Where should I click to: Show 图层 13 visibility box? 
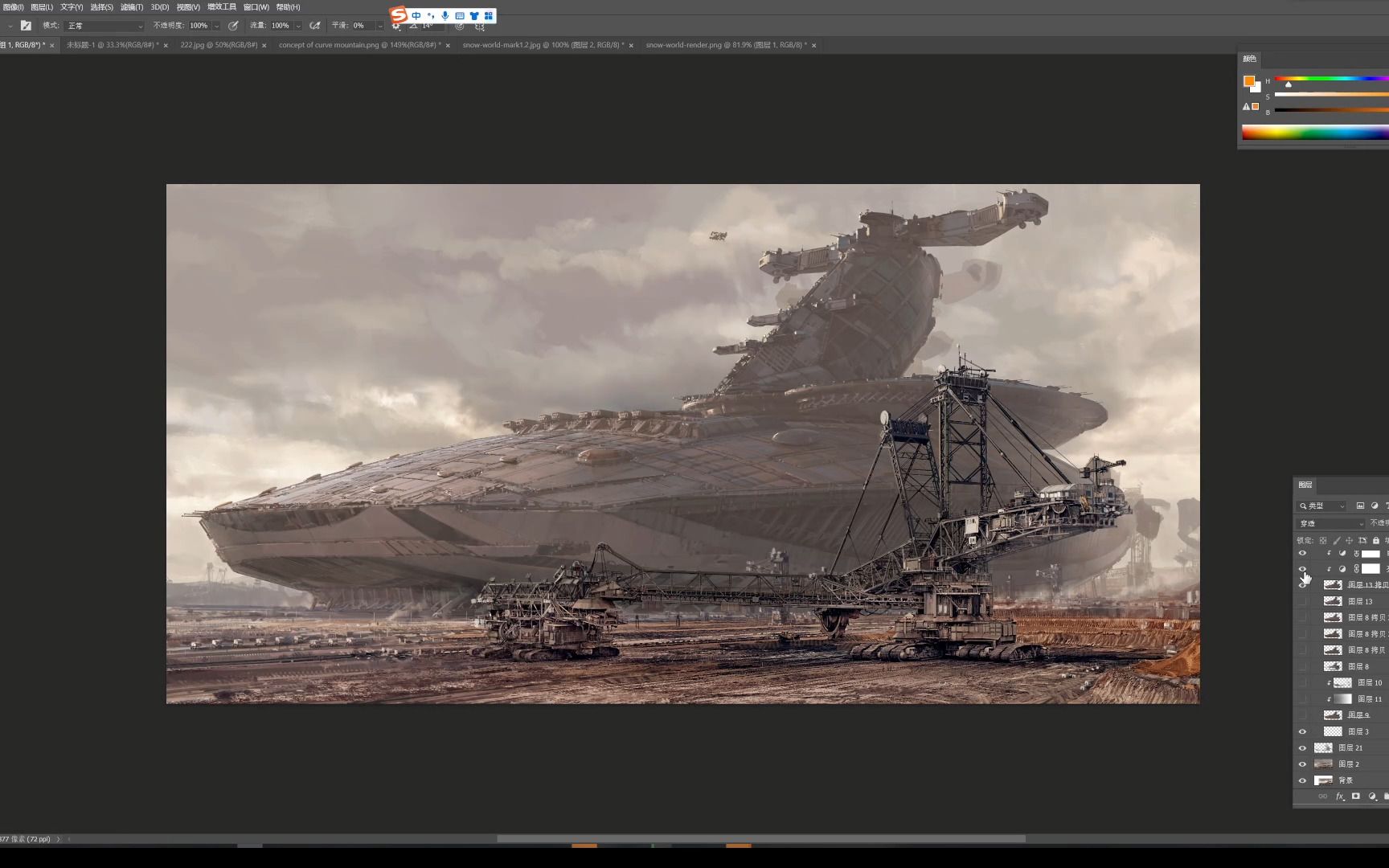pos(1302,601)
